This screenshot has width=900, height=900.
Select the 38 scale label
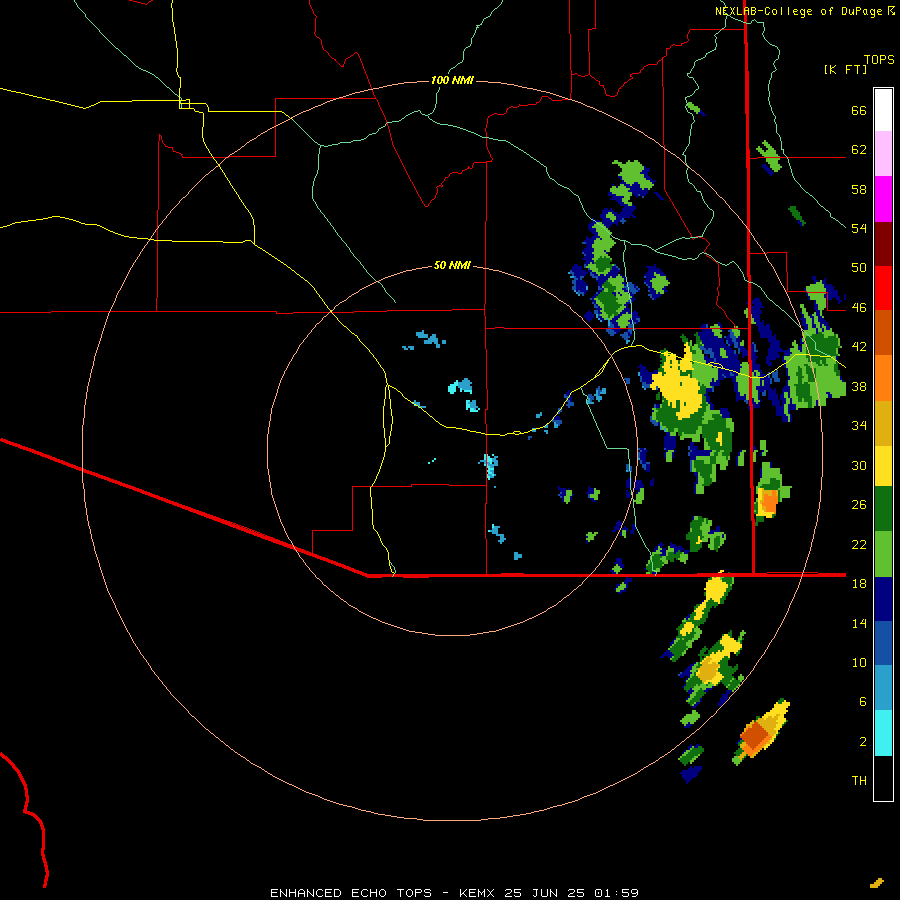coord(859,386)
